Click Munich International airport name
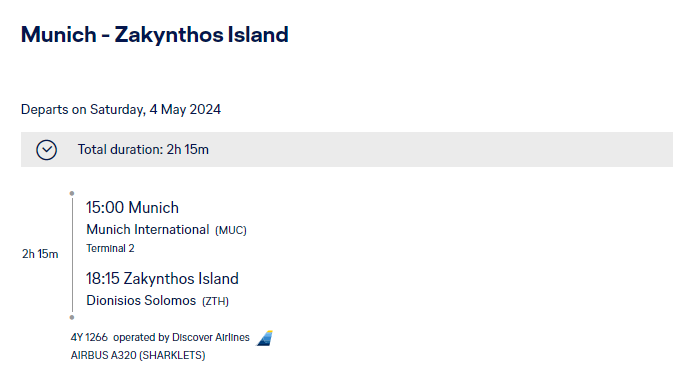691x368 pixels. click(148, 230)
